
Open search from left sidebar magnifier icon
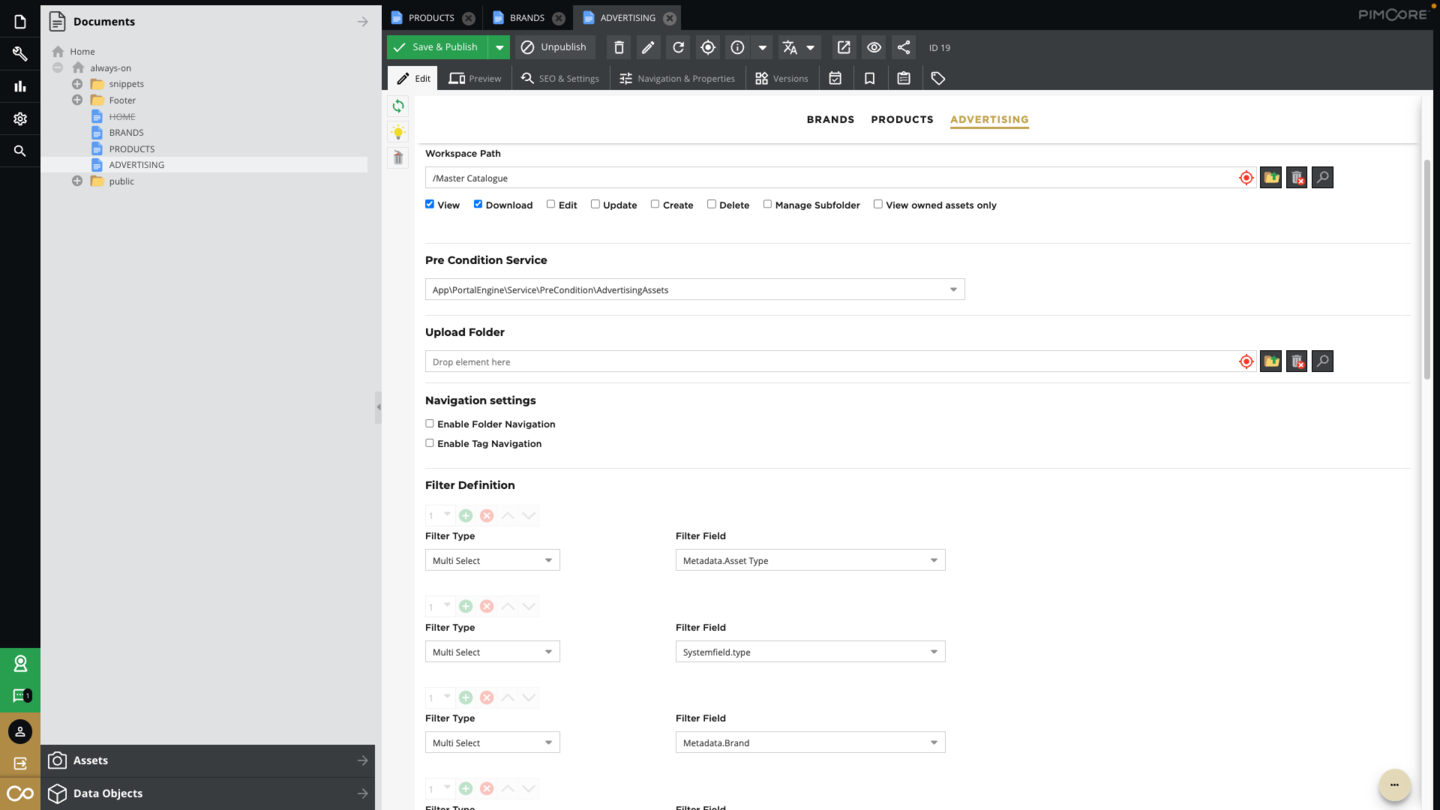[20, 151]
